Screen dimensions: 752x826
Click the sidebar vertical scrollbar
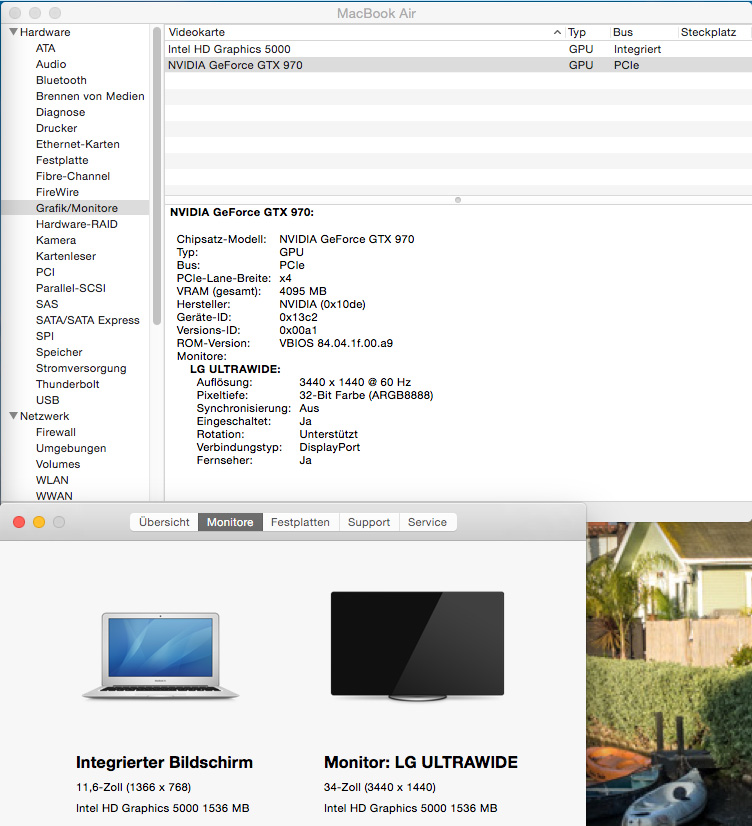[x=156, y=176]
